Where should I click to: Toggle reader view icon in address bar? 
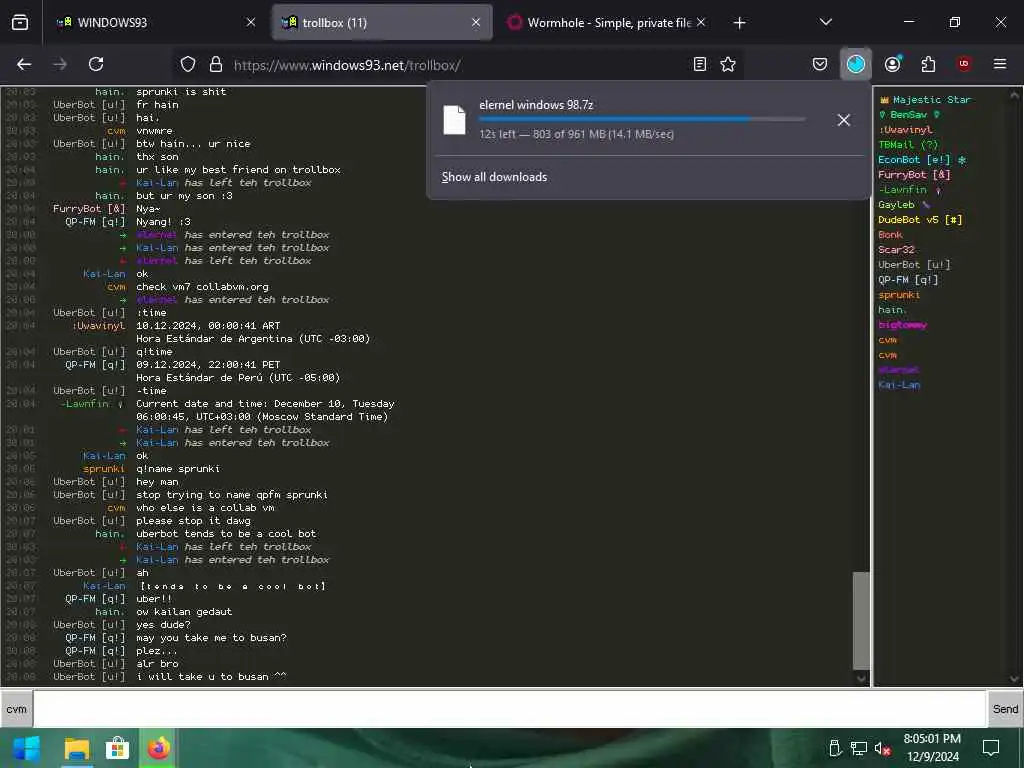click(699, 64)
